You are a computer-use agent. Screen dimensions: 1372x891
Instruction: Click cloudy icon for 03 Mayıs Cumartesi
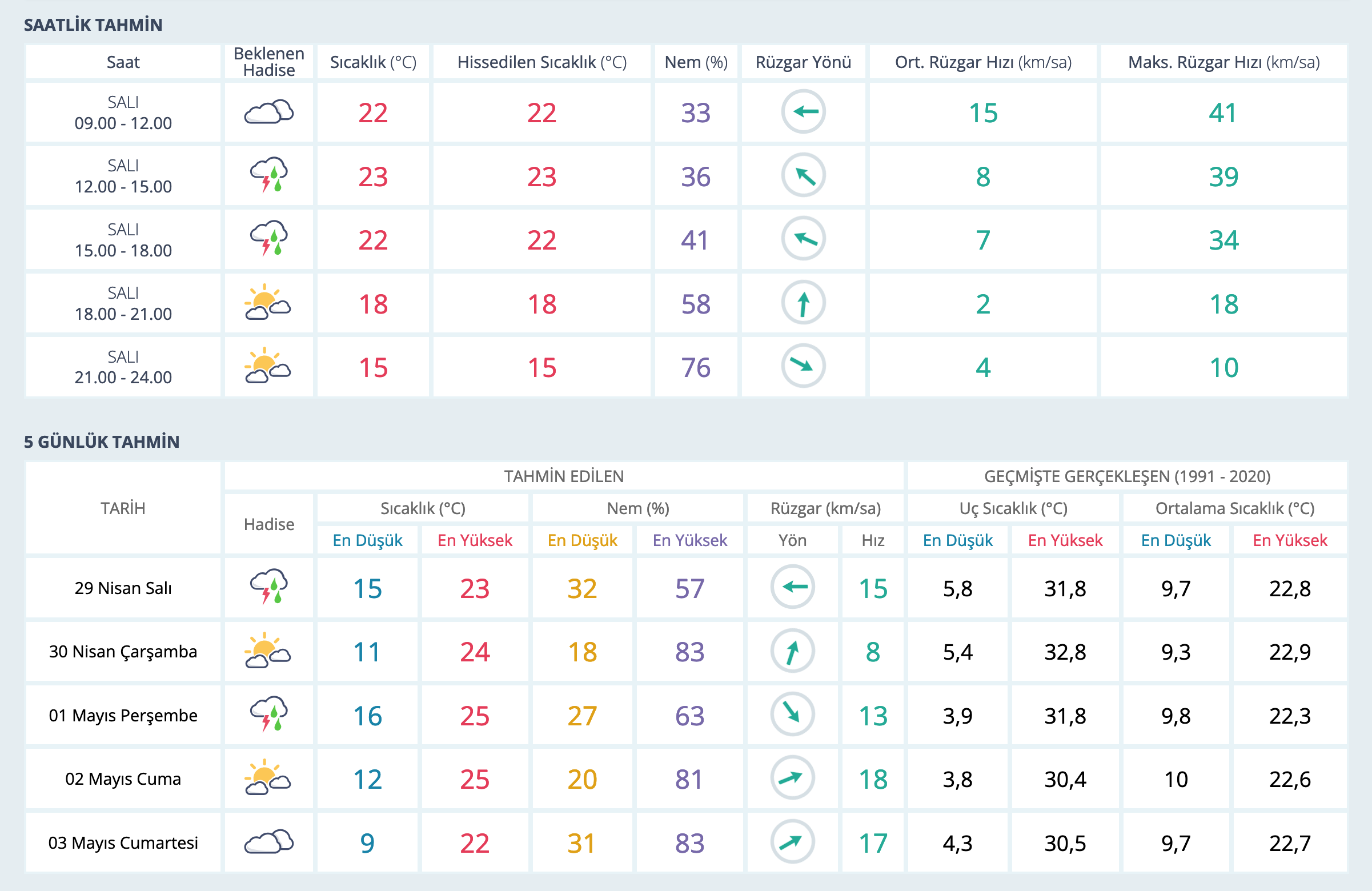point(268,842)
